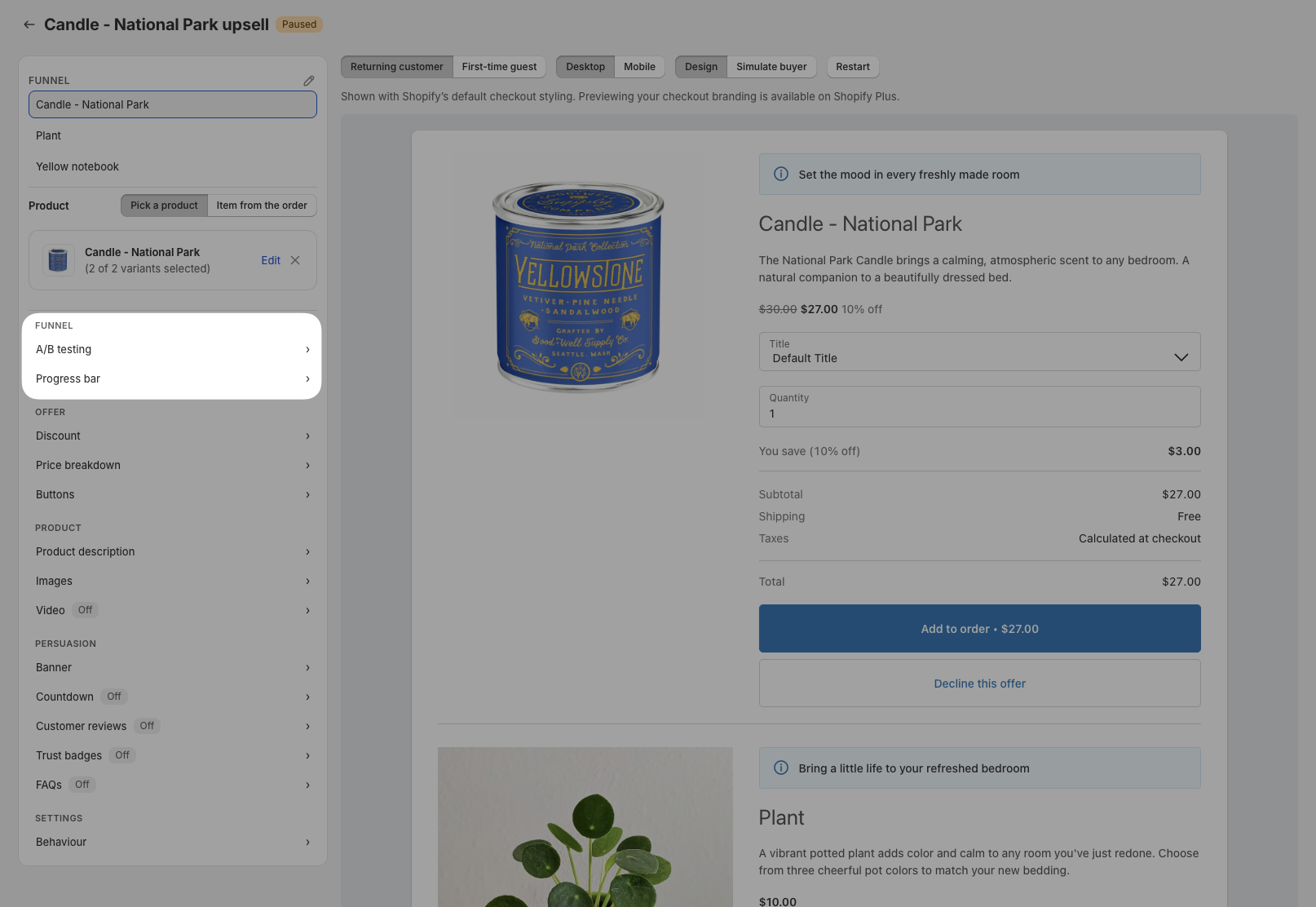This screenshot has height=907, width=1316.
Task: Switch preview to First-time guest
Action: coord(499,67)
